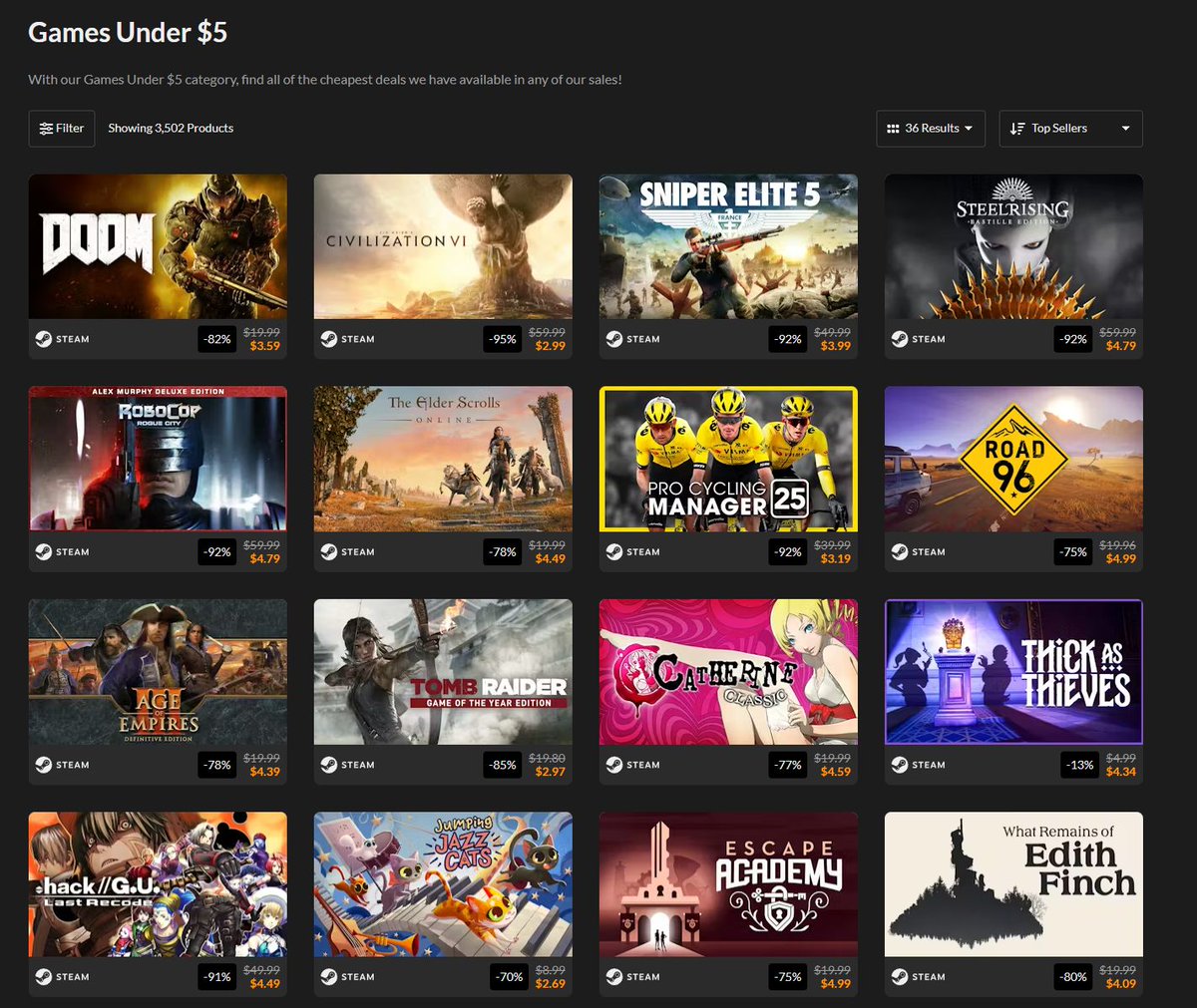
Task: Click the Steam icon under Jumping Jazz Cats
Action: (x=329, y=977)
